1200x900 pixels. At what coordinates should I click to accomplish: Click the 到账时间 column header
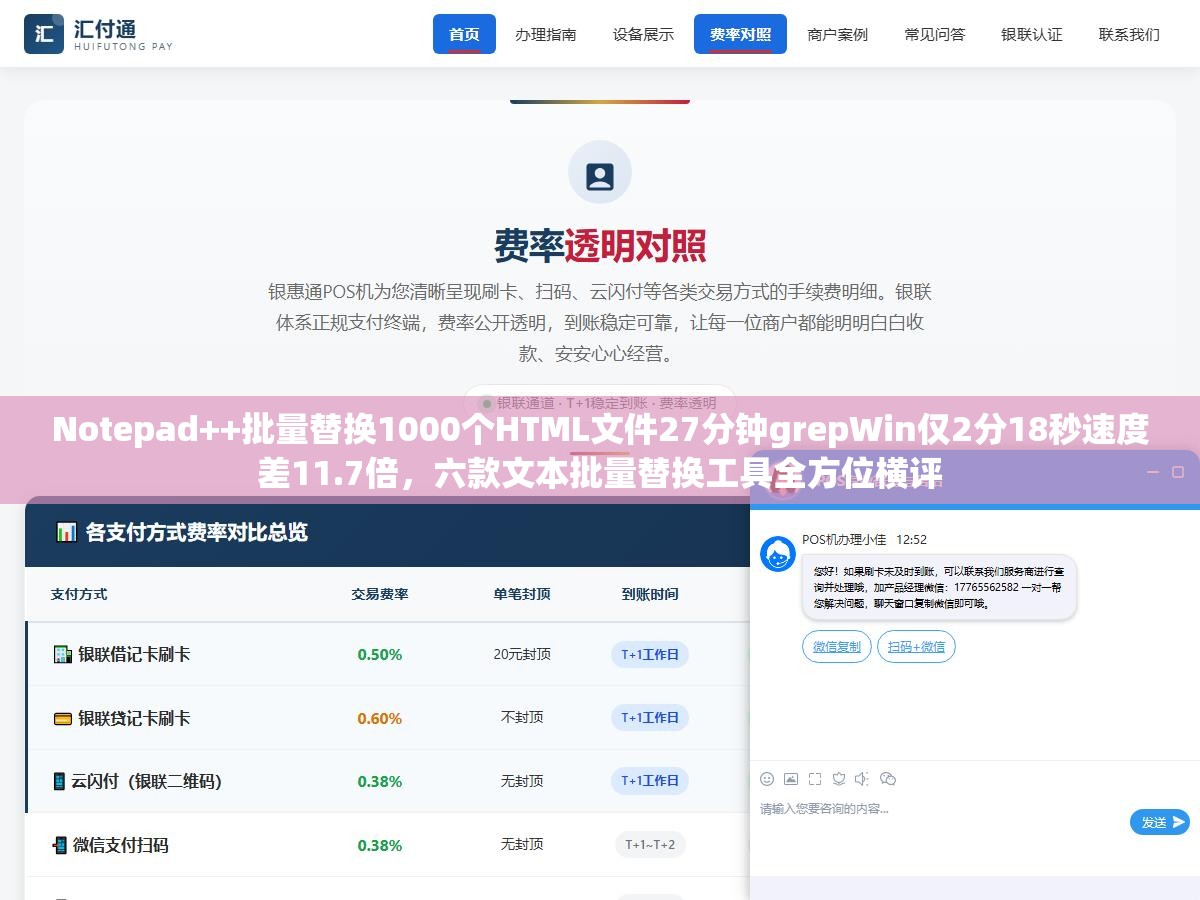point(650,594)
